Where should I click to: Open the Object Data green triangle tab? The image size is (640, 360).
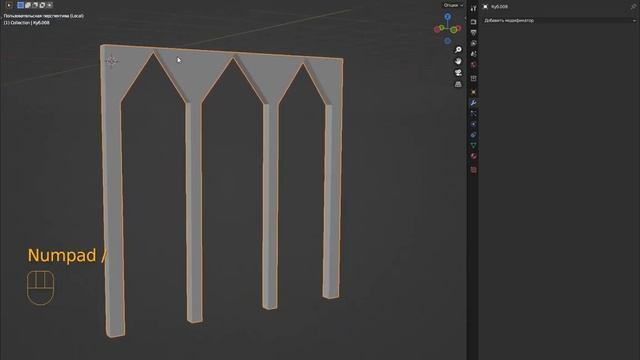(473, 145)
